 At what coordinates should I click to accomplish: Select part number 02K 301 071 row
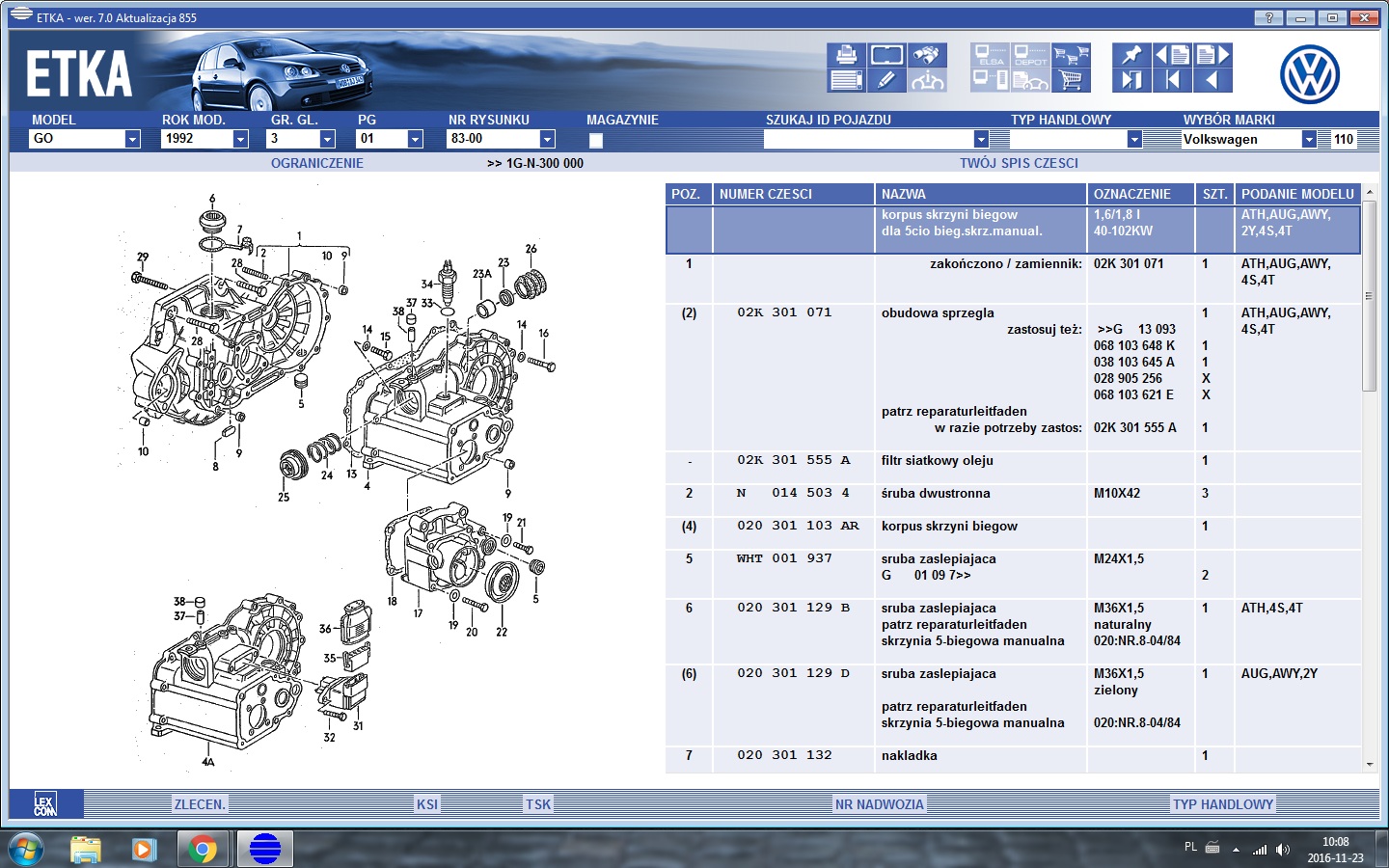[x=1013, y=377]
